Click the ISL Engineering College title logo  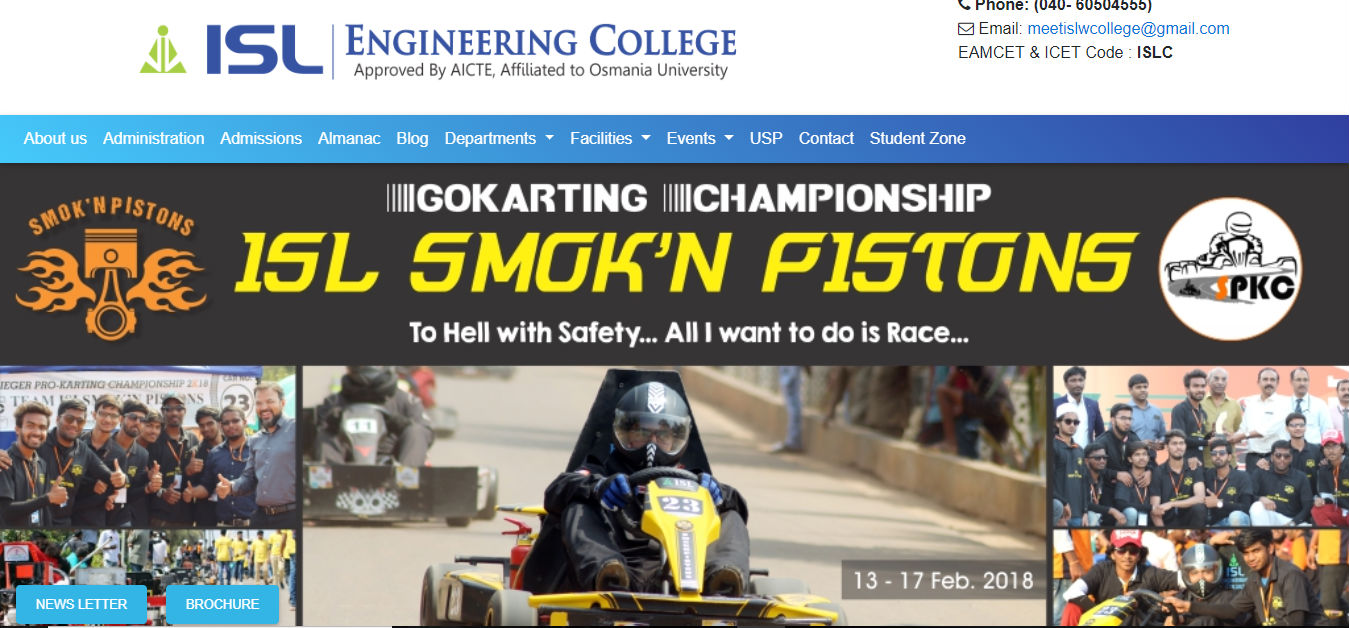tap(438, 51)
